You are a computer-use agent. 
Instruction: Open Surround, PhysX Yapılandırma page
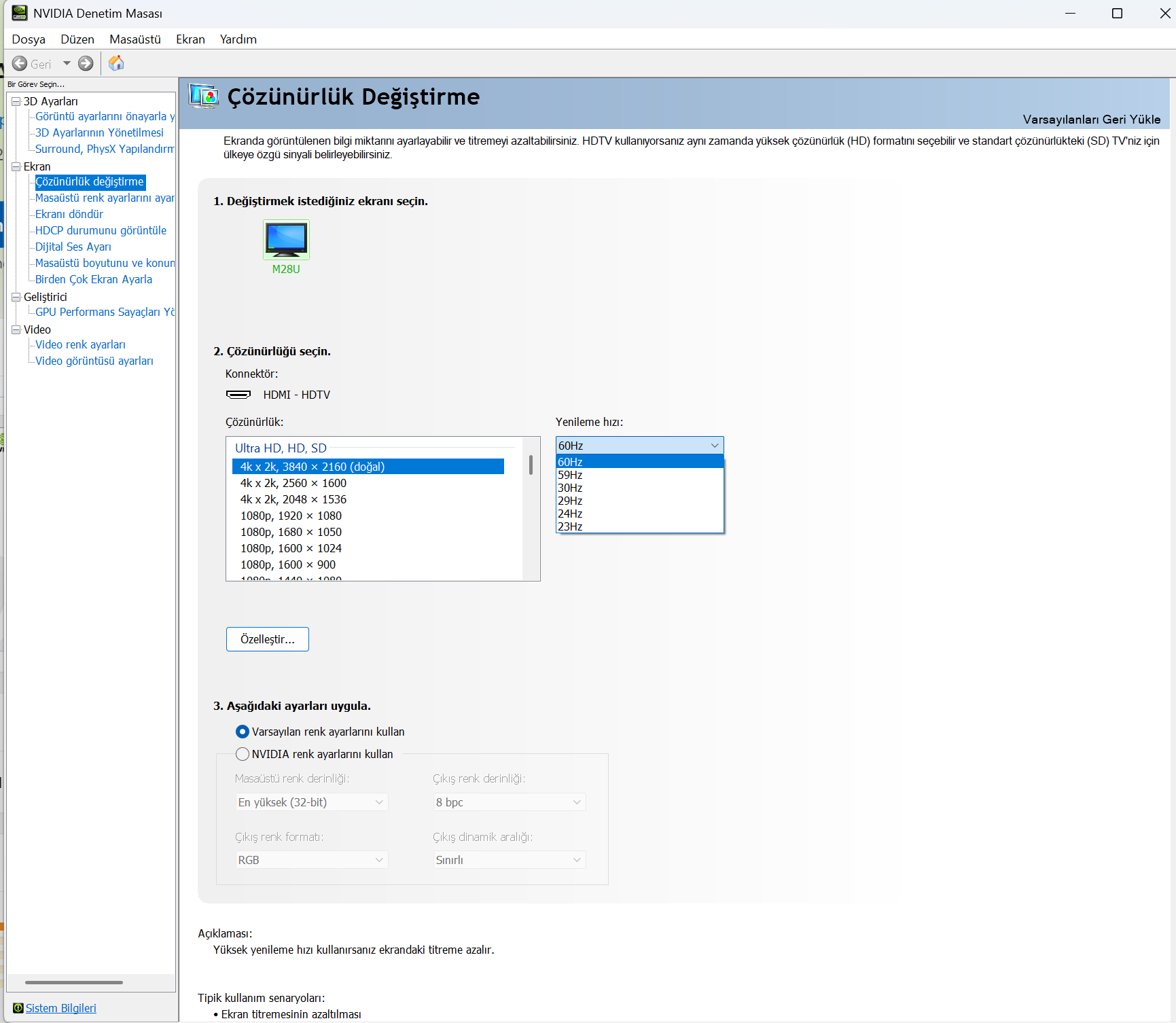(x=105, y=149)
